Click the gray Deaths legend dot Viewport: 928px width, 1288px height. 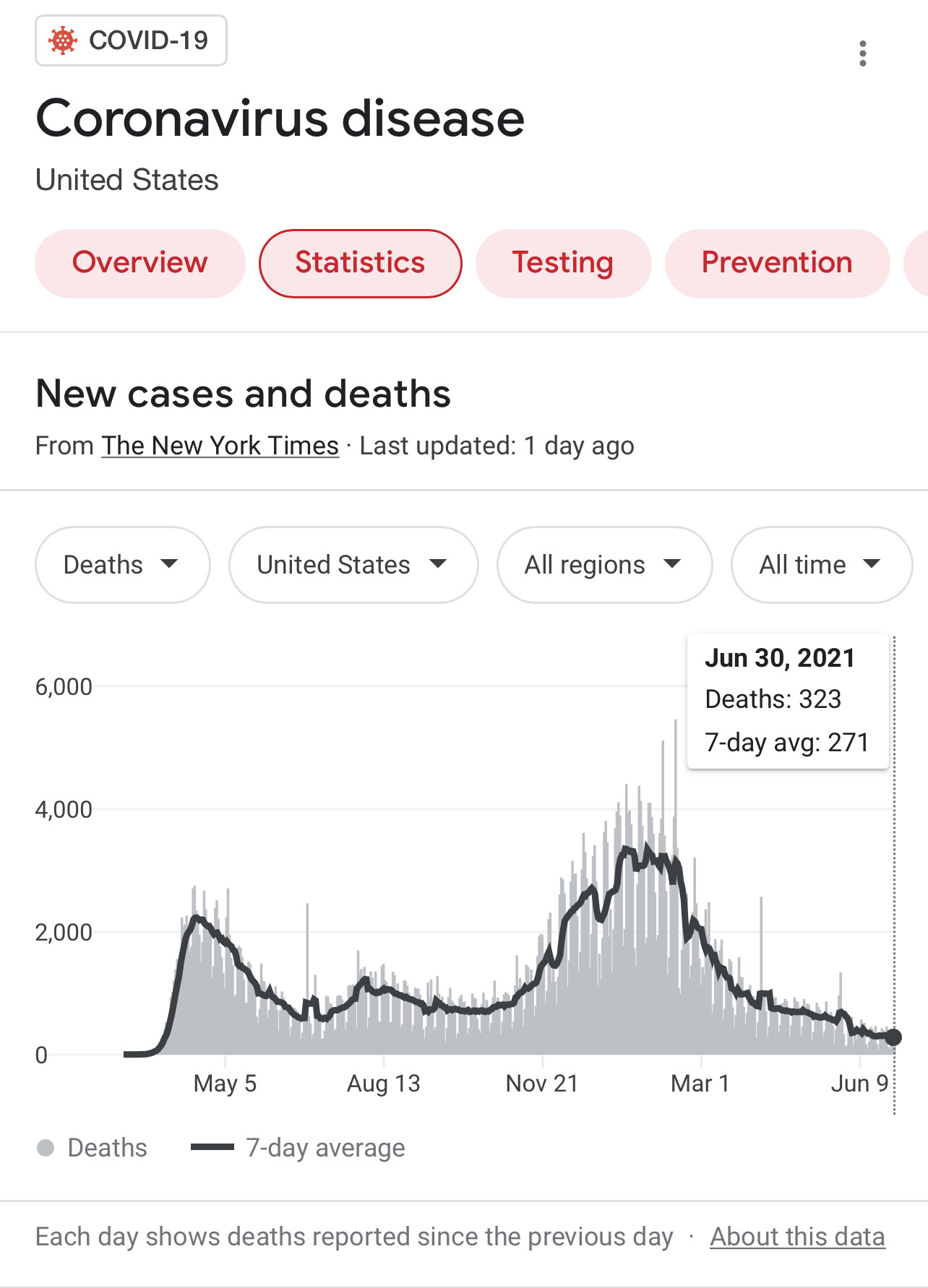point(46,1148)
